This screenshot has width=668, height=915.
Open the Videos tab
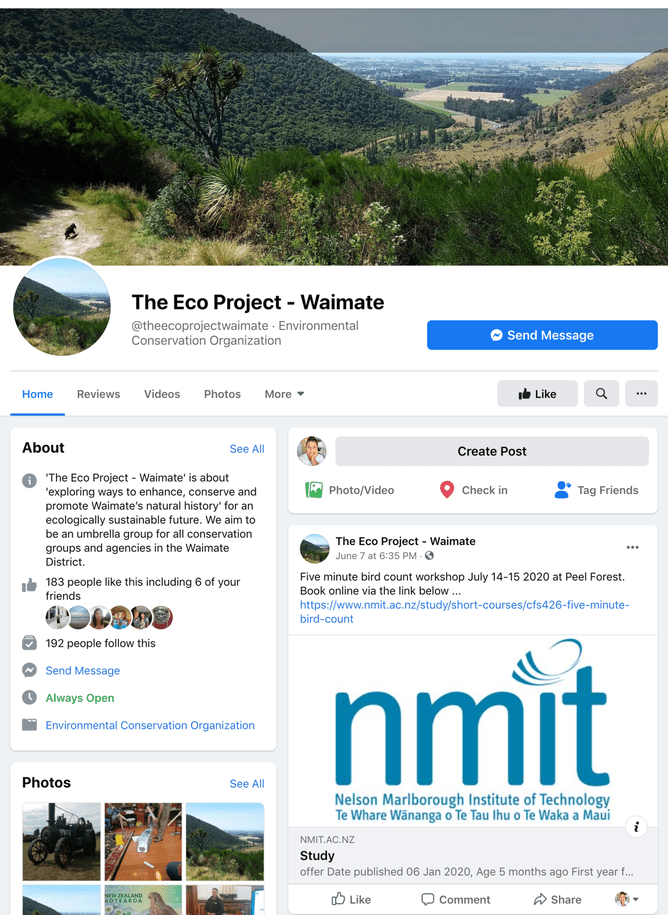tap(162, 394)
